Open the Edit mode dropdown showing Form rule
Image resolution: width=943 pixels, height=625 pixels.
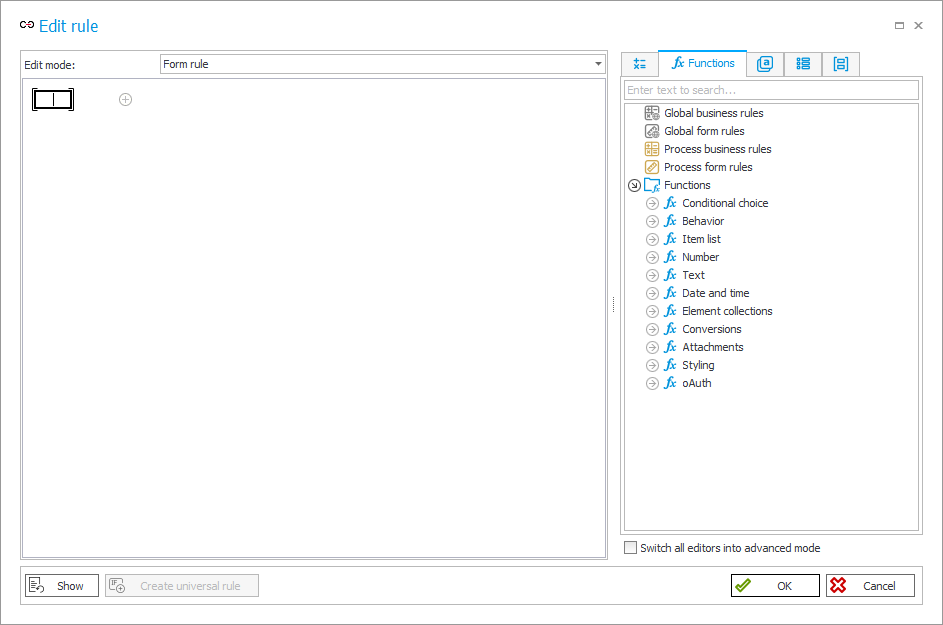point(382,64)
